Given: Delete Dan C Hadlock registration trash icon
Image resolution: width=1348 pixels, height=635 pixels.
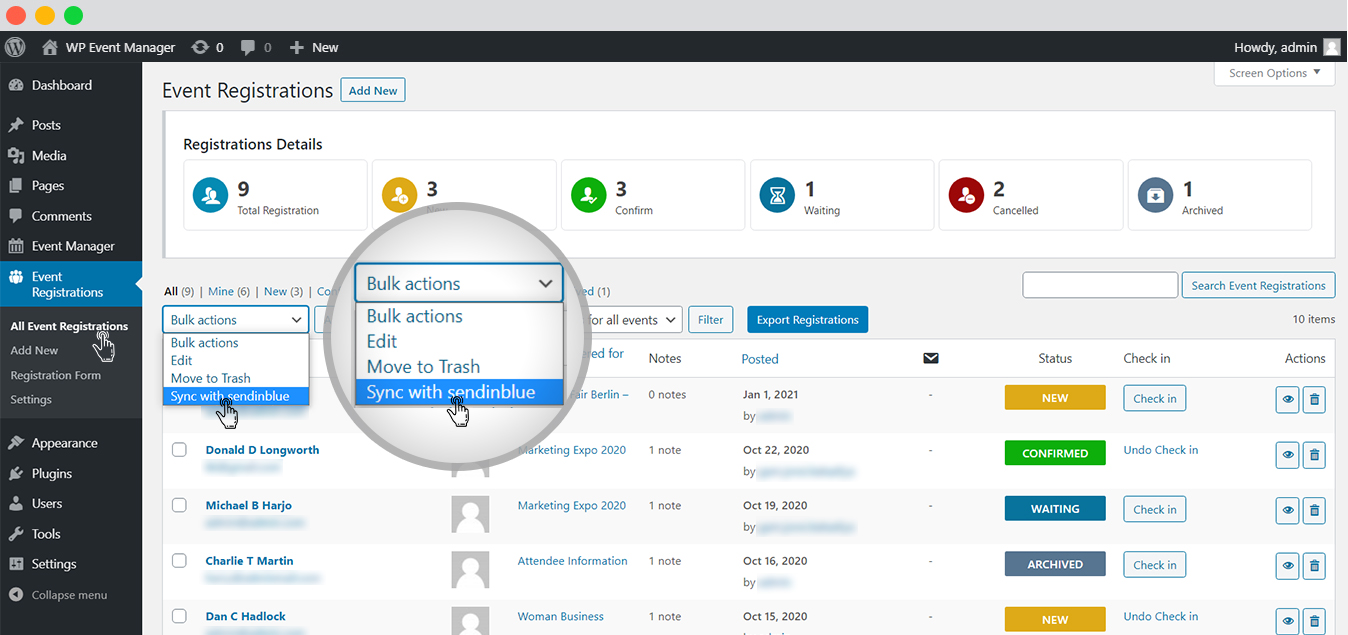Looking at the screenshot, I should [1315, 621].
